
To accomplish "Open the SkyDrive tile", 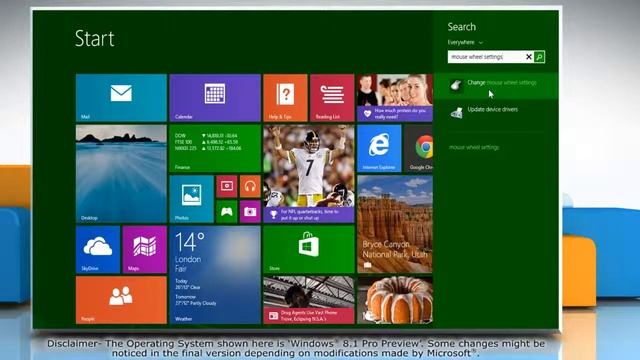I will (98, 250).
